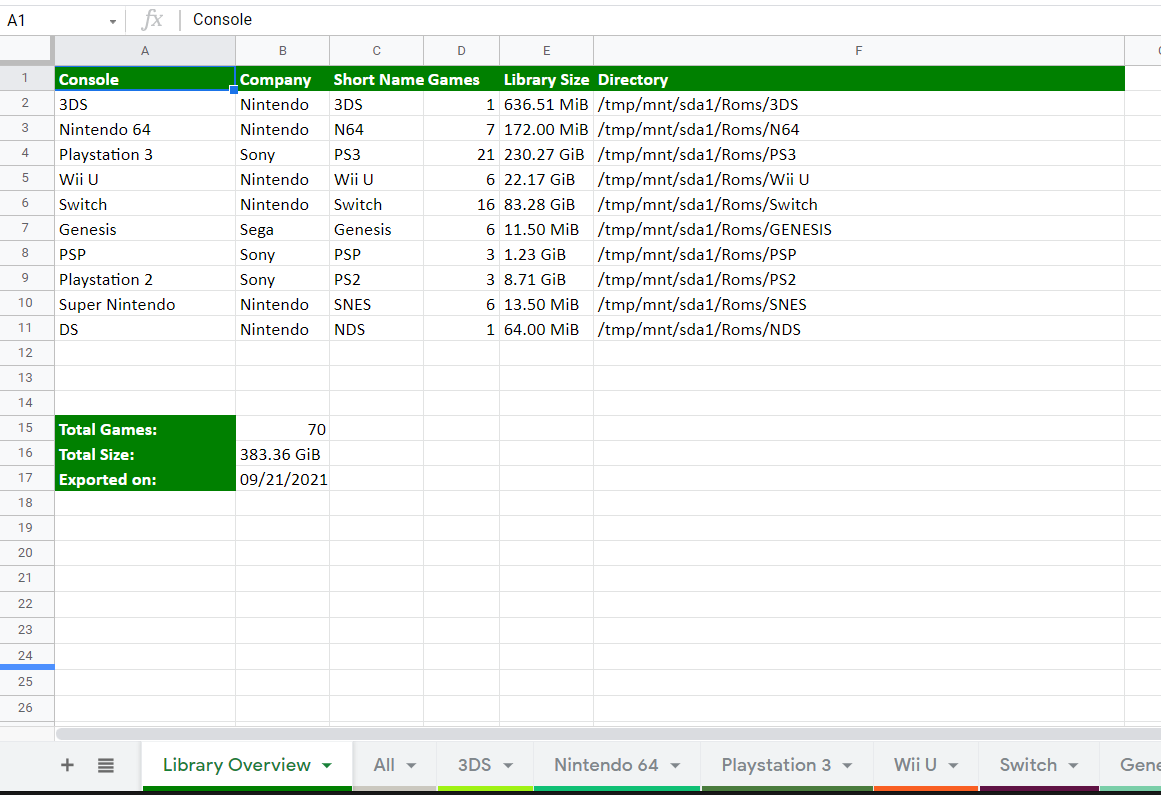This screenshot has height=795, width=1161.
Task: Select the Genesis console cell
Action: pyautogui.click(x=145, y=229)
